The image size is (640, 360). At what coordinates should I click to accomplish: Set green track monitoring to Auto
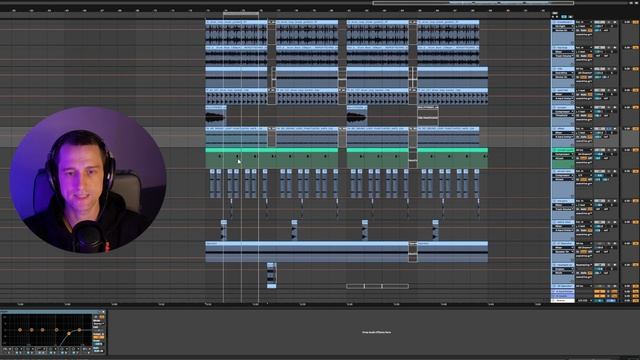(x=583, y=158)
